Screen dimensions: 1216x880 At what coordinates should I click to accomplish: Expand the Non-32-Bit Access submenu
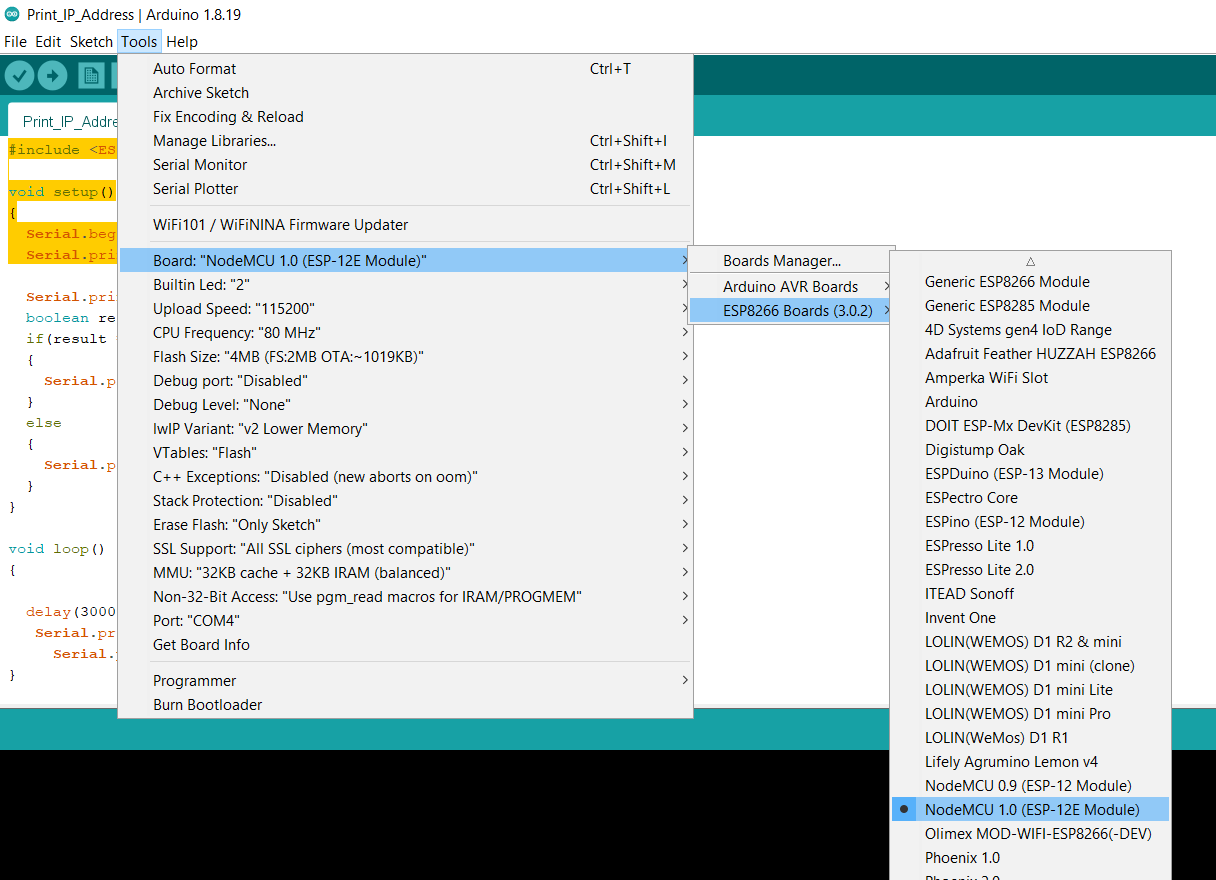[x=405, y=597]
